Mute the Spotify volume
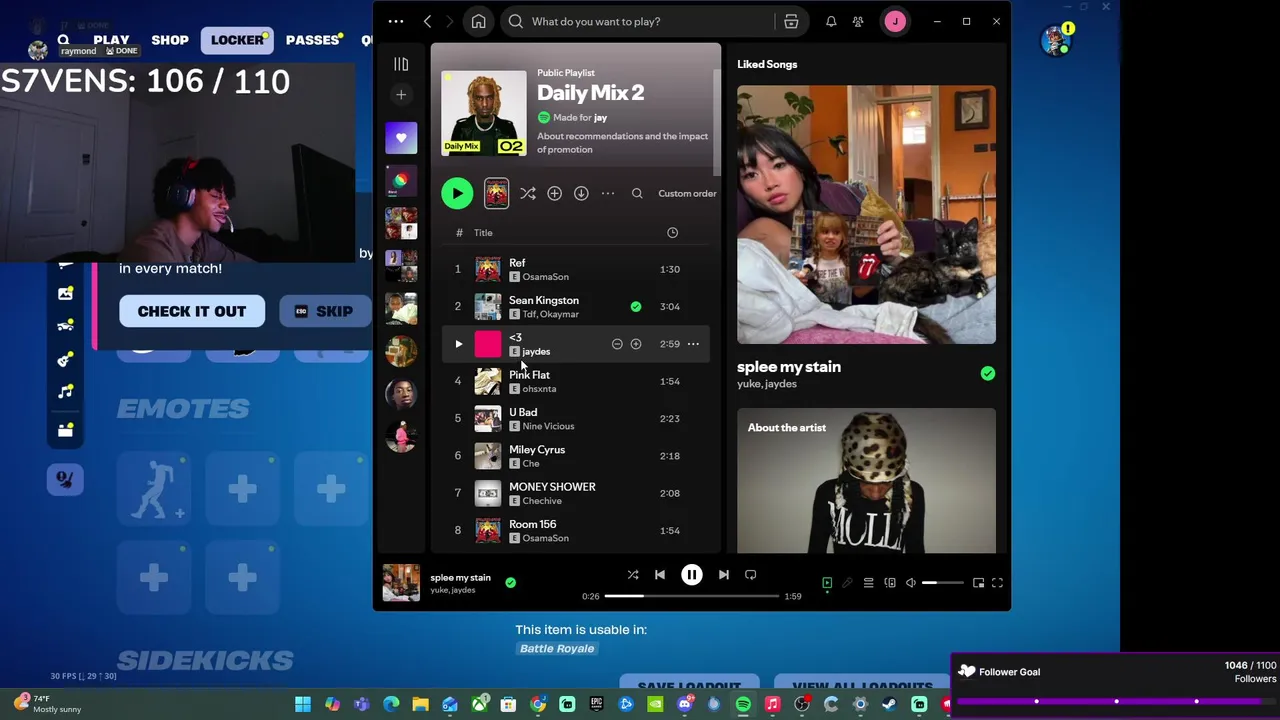 [911, 583]
